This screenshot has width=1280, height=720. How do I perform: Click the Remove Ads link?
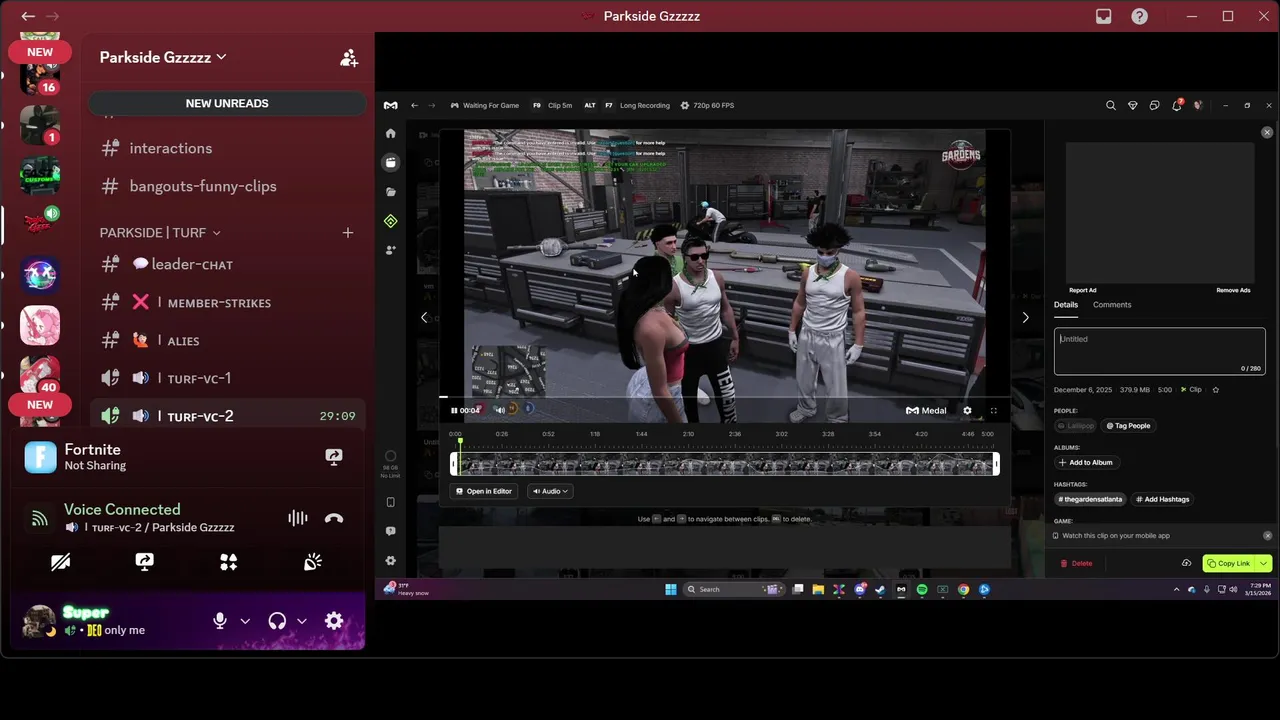click(1233, 290)
